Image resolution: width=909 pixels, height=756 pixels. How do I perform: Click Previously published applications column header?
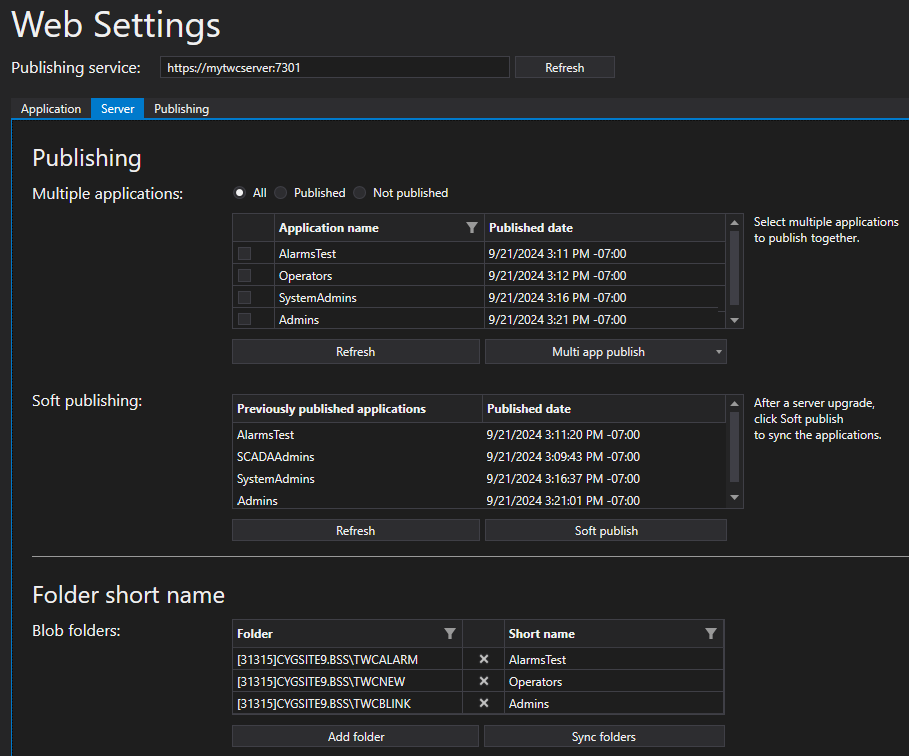pyautogui.click(x=357, y=409)
